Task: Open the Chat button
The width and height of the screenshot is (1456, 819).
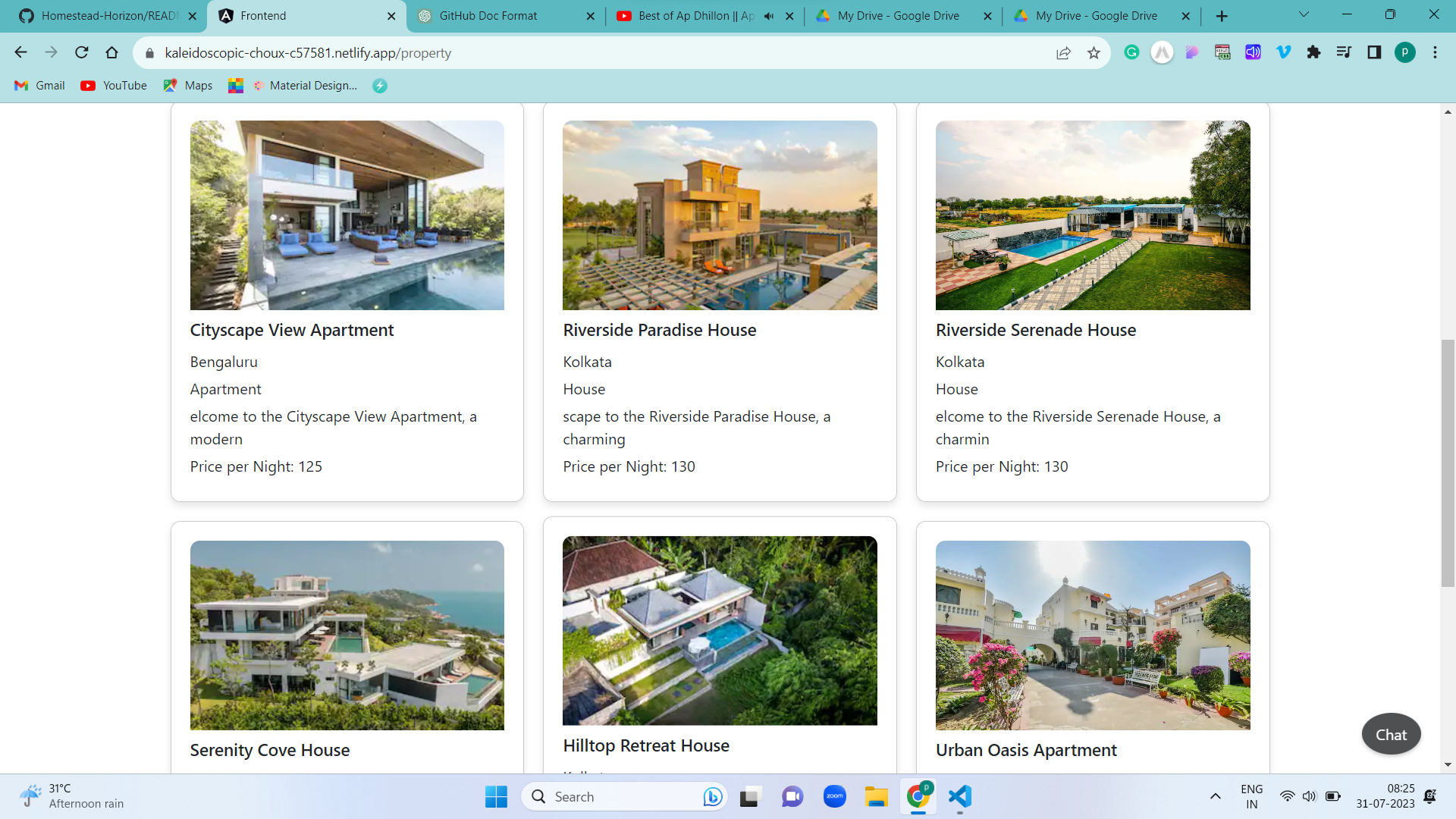Action: click(x=1390, y=733)
